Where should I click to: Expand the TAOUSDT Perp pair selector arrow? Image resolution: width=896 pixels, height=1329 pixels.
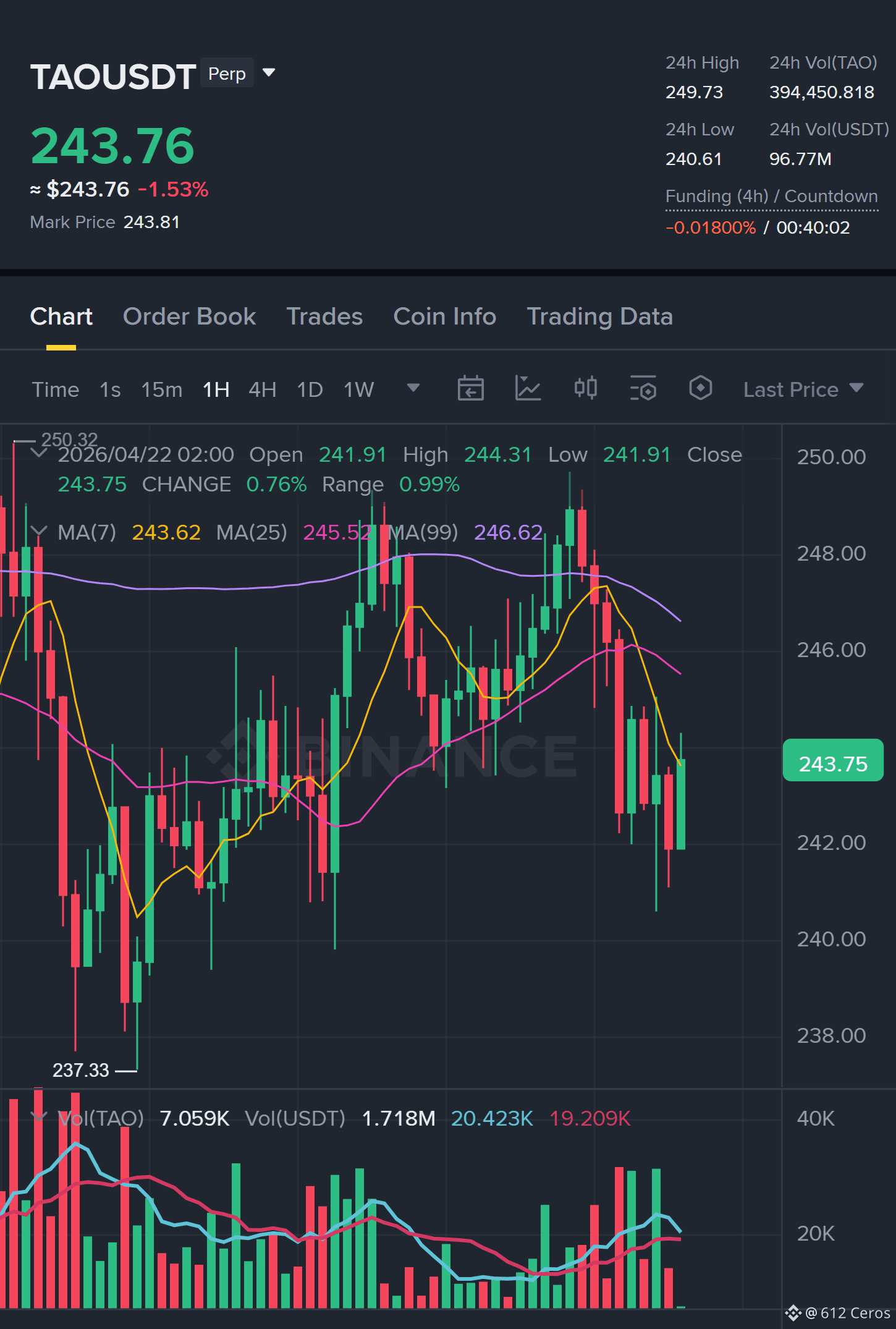click(269, 73)
